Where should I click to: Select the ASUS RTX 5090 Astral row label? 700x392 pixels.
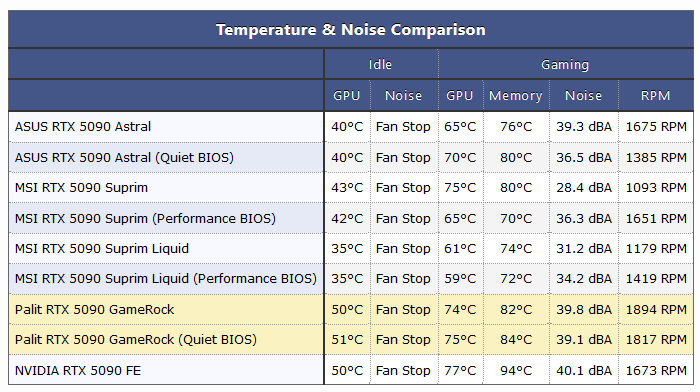[83, 127]
